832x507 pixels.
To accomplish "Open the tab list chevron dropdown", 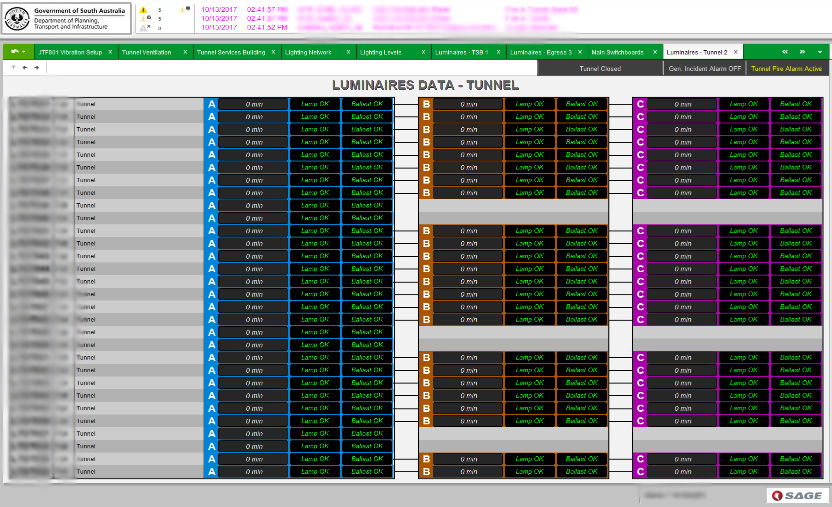I will point(820,52).
